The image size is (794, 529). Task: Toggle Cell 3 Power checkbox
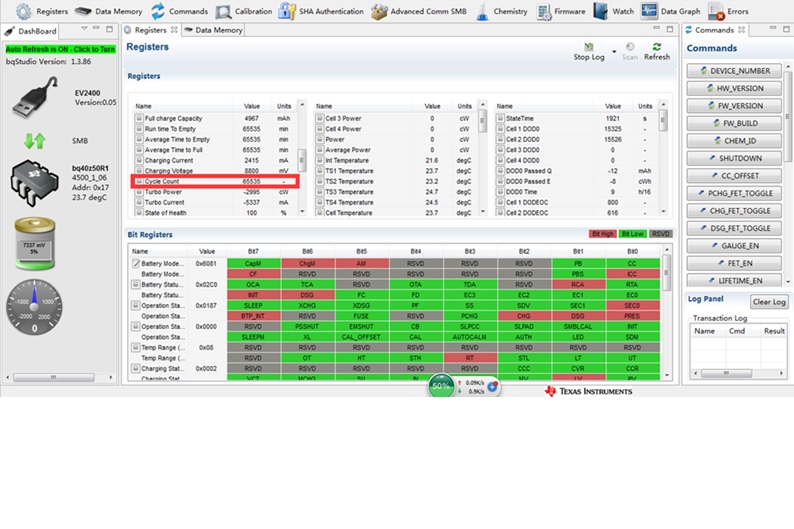320,118
